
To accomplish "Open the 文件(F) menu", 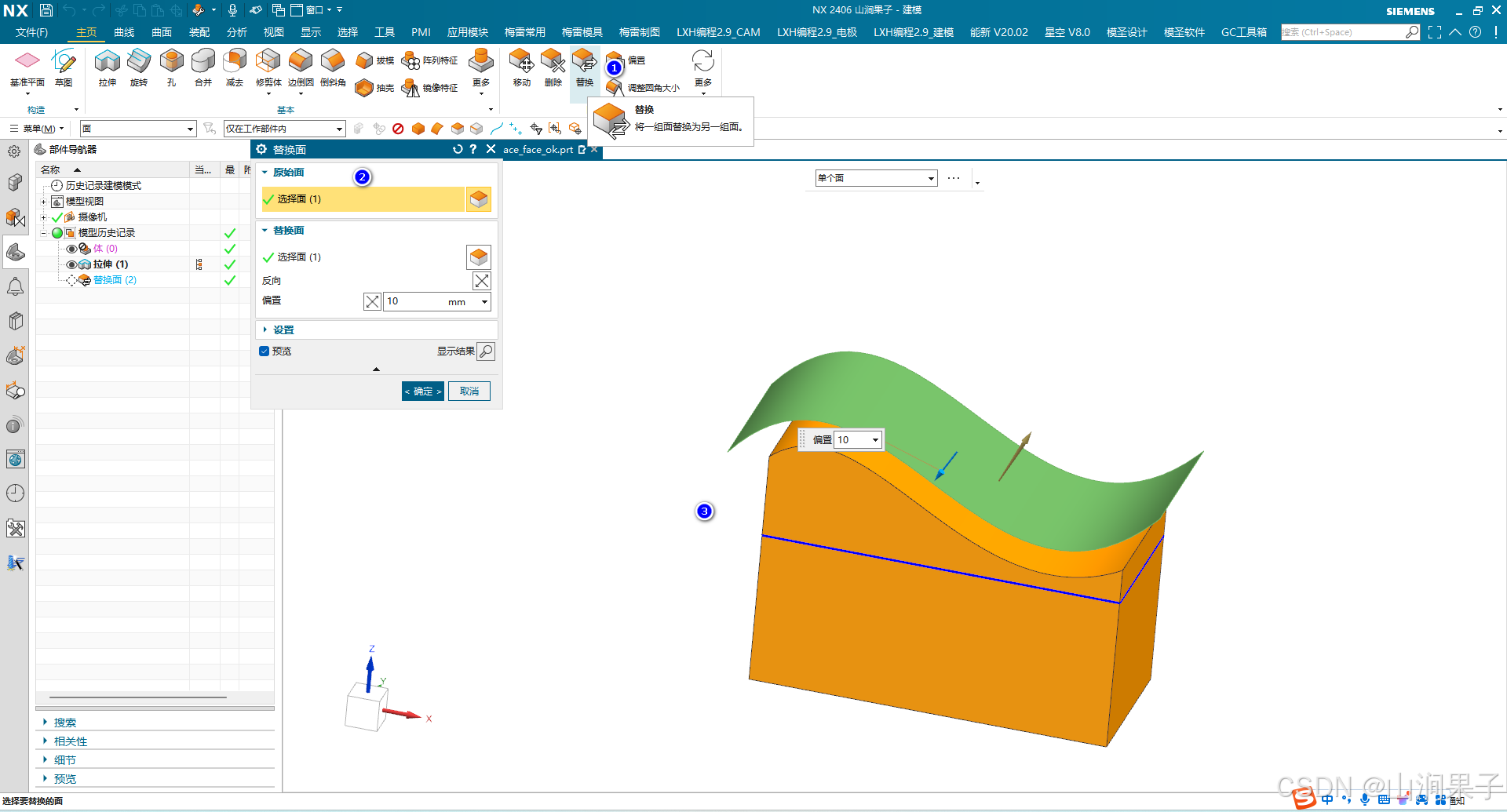I will coord(31,32).
